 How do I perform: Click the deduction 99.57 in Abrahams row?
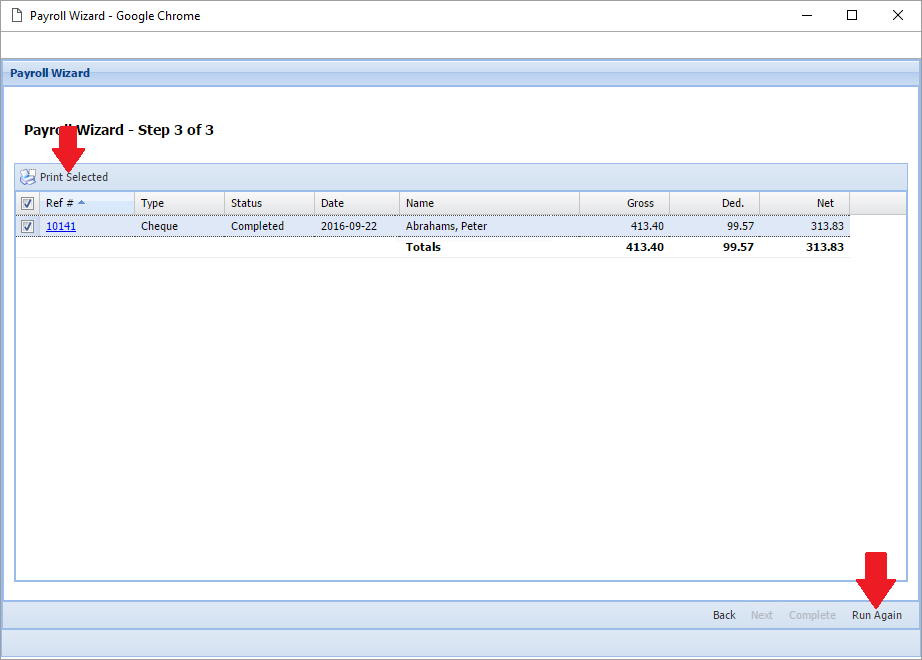coord(740,226)
